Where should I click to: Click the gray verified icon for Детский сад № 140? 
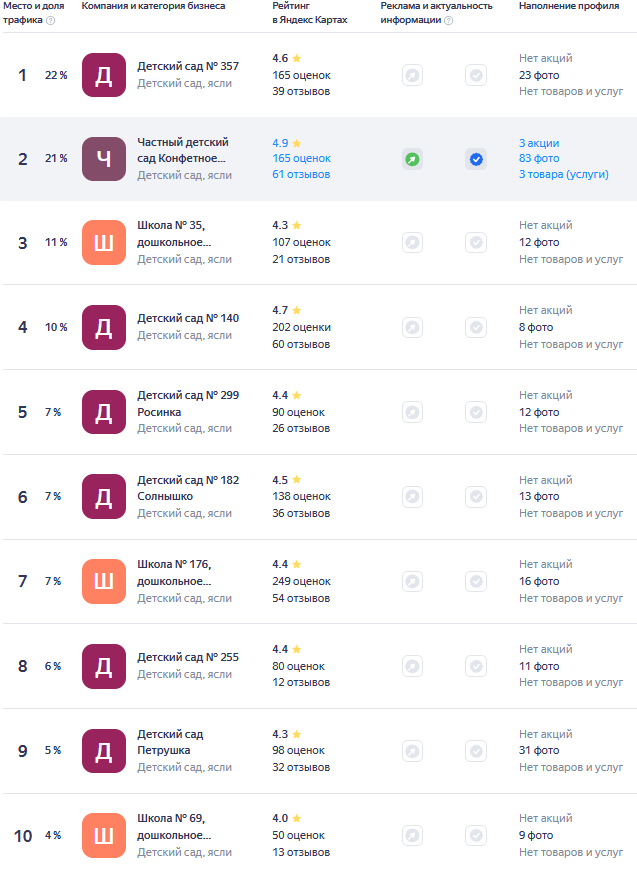(476, 328)
